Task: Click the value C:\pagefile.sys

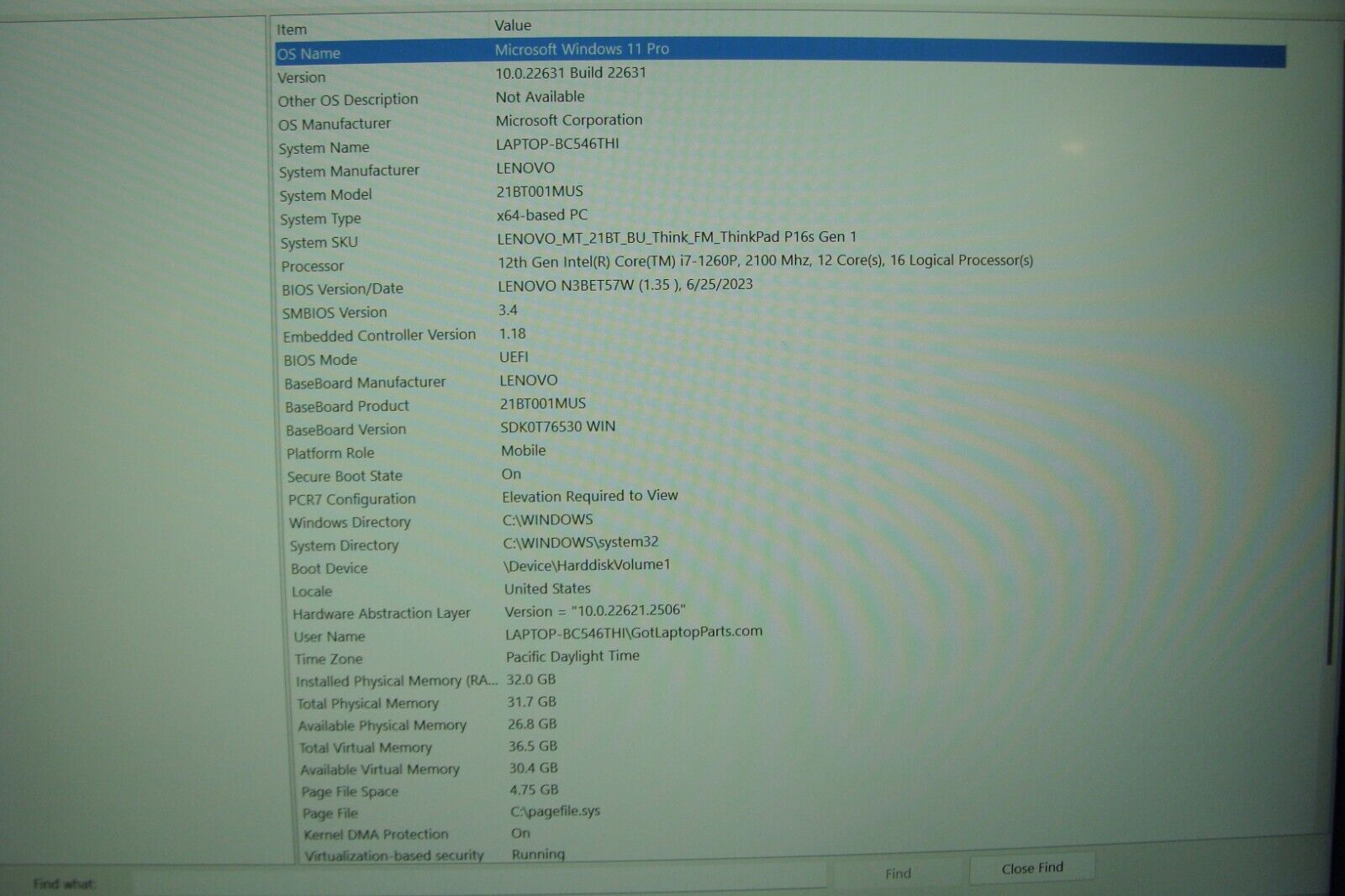Action: 555,811
